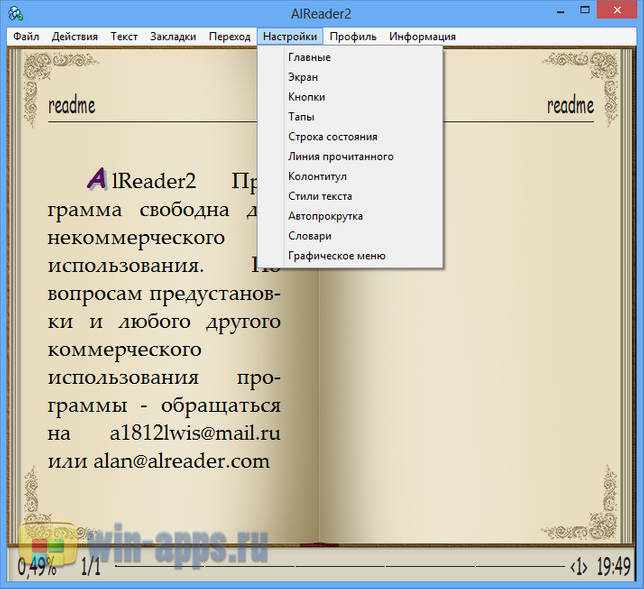The height and width of the screenshot is (589, 644).
Task: Open Колонтитул settings
Action: (350, 176)
